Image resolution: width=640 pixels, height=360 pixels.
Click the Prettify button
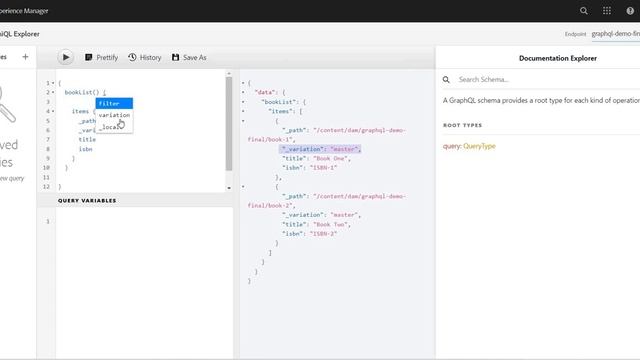(x=101, y=58)
